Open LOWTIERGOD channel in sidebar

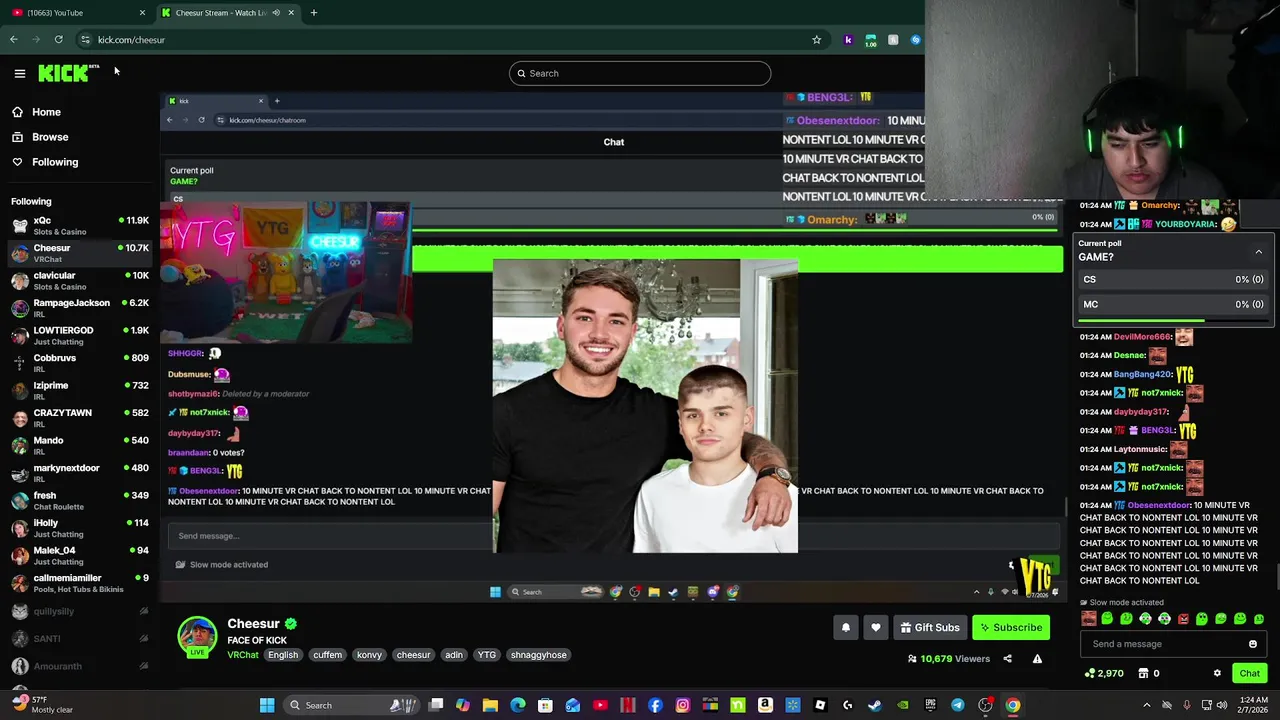coord(78,336)
